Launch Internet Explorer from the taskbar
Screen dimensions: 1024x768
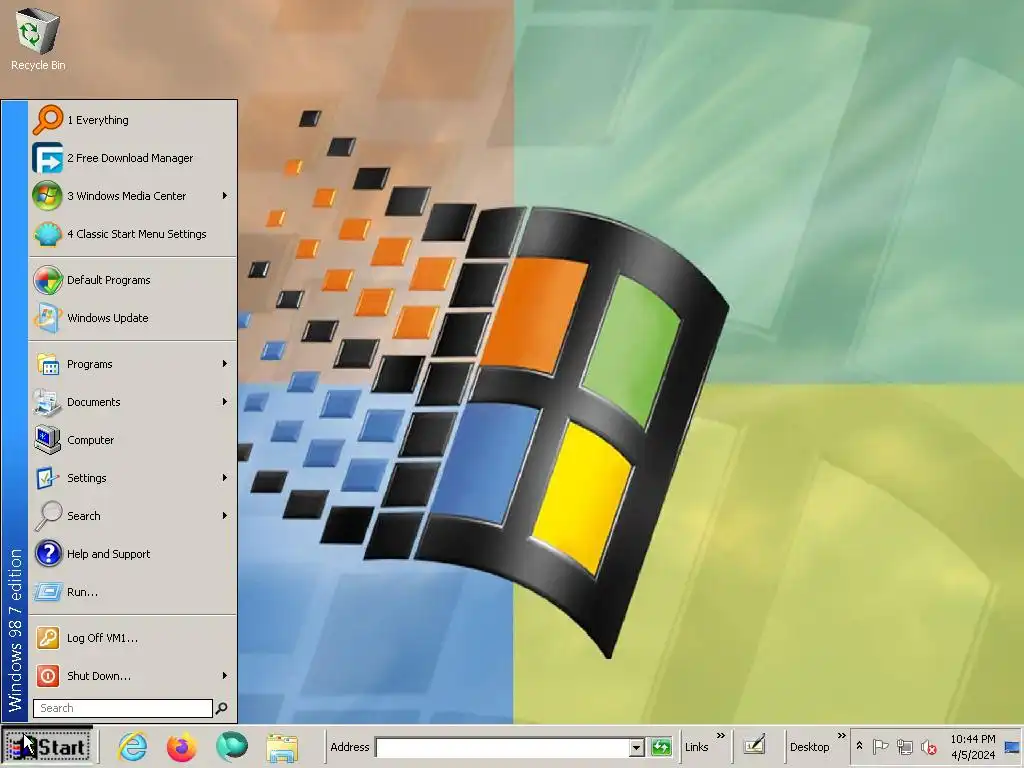[133, 746]
